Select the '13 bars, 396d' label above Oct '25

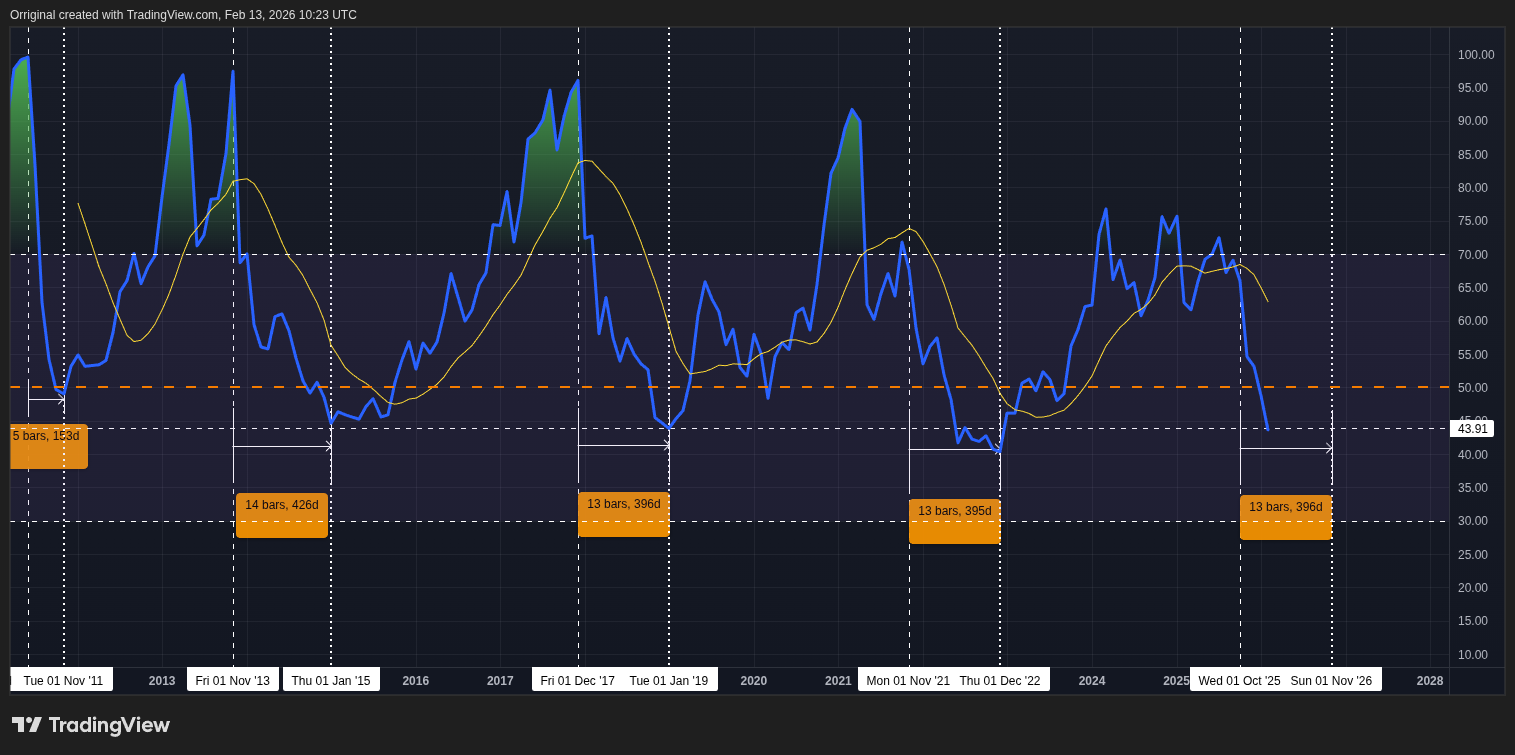tap(1286, 517)
